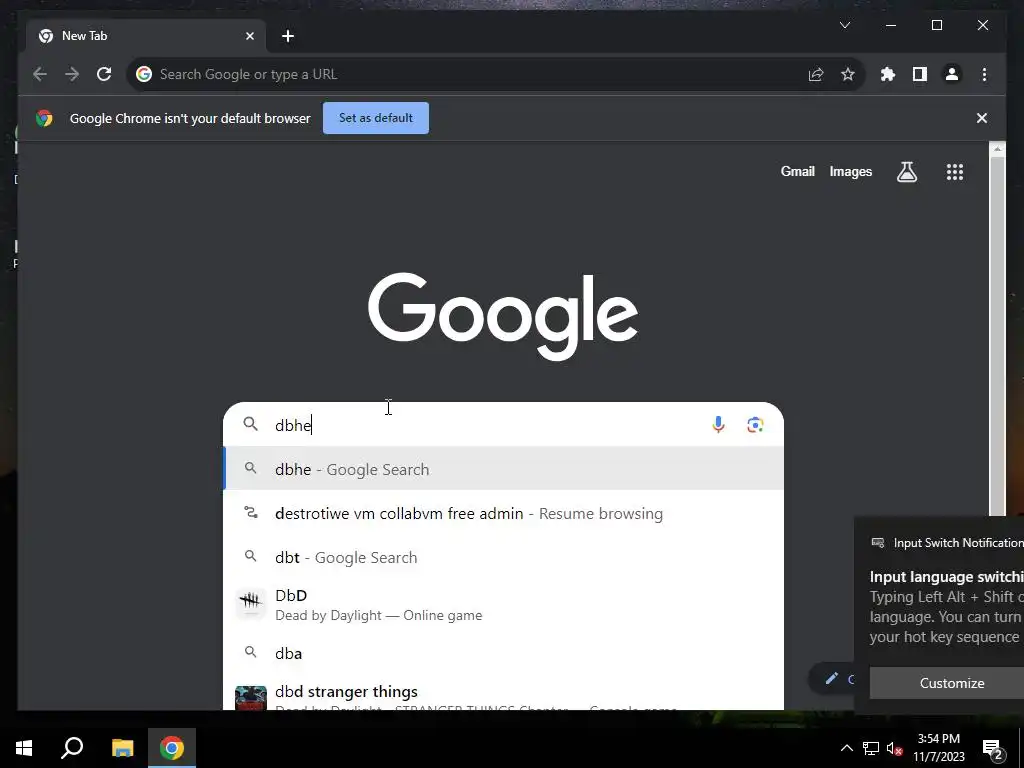Select the DbD Dead by Daylight suggestion
Image resolution: width=1024 pixels, height=768 pixels.
pyautogui.click(x=503, y=605)
